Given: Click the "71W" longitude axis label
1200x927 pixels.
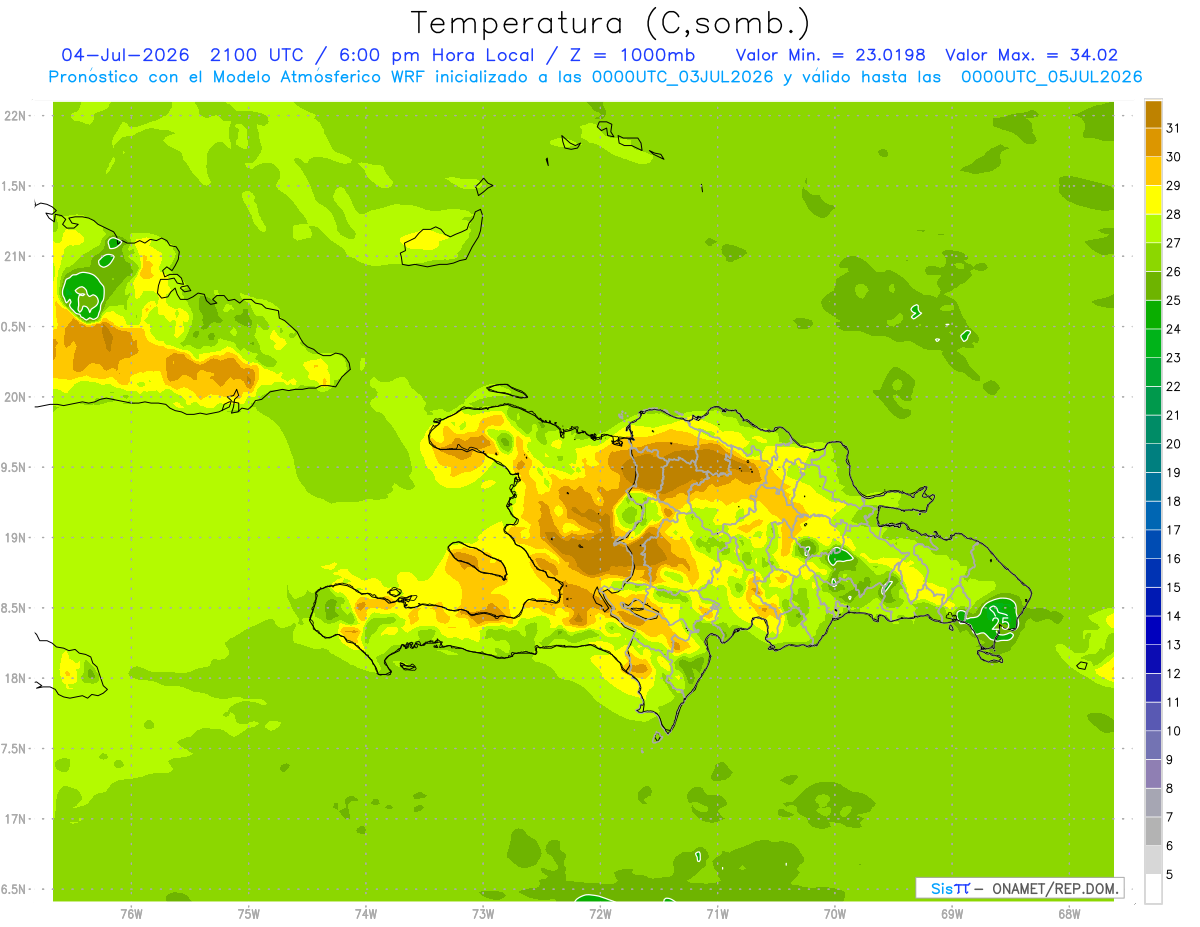Looking at the screenshot, I should pos(717,914).
